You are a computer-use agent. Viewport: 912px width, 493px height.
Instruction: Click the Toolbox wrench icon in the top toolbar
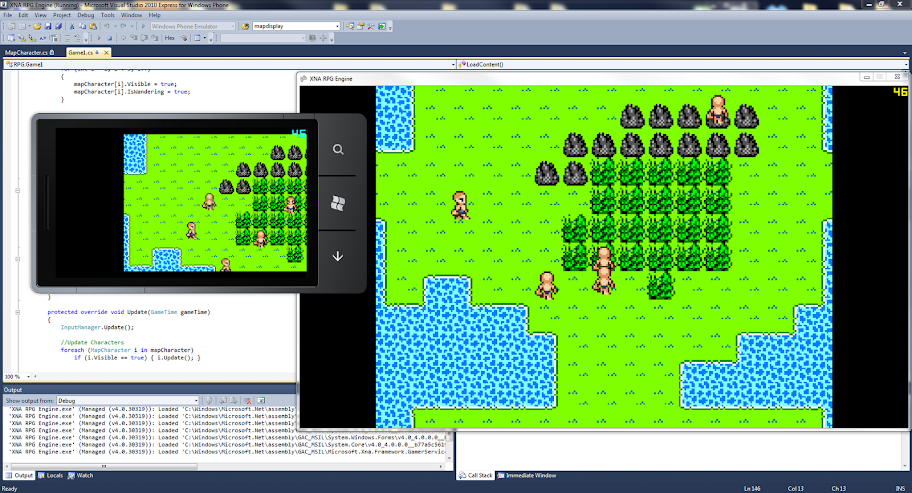(x=371, y=26)
